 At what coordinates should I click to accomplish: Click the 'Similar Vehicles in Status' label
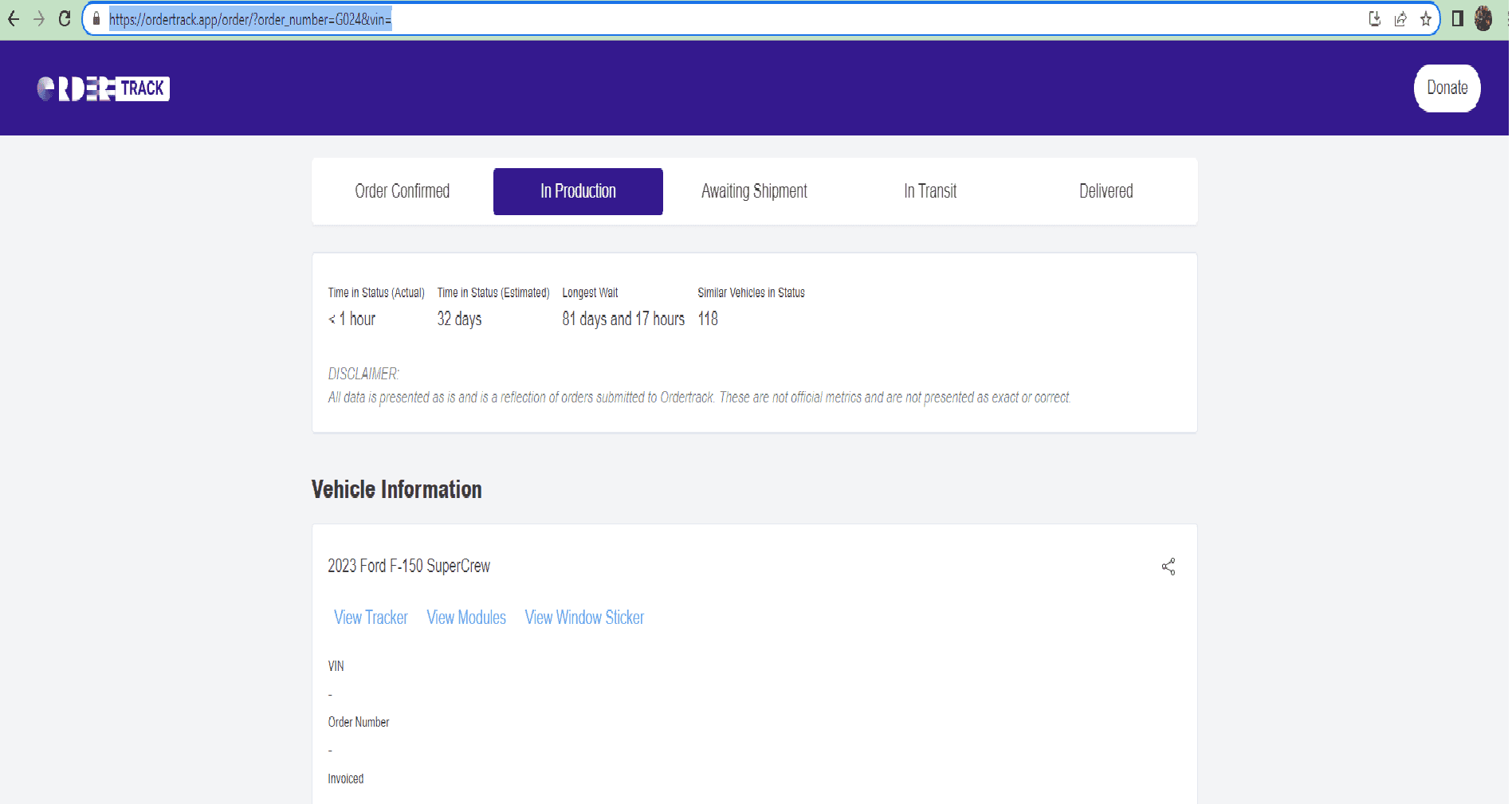(x=751, y=292)
